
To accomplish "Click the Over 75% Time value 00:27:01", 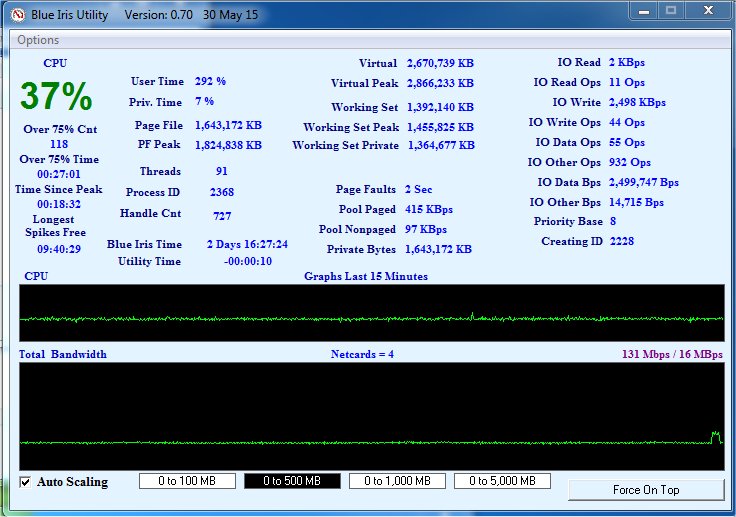I will click(x=59, y=174).
